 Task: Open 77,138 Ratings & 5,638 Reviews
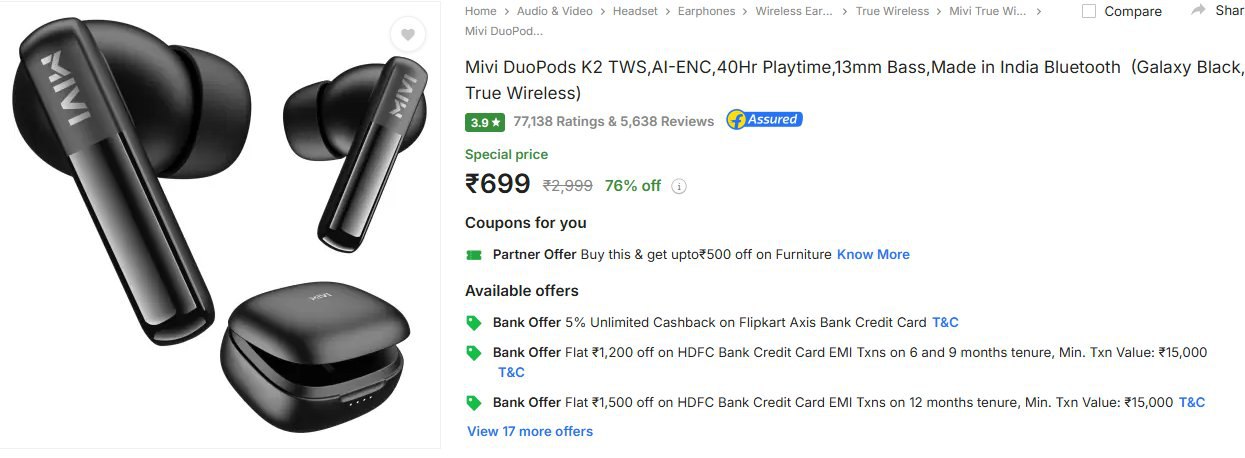(x=613, y=122)
